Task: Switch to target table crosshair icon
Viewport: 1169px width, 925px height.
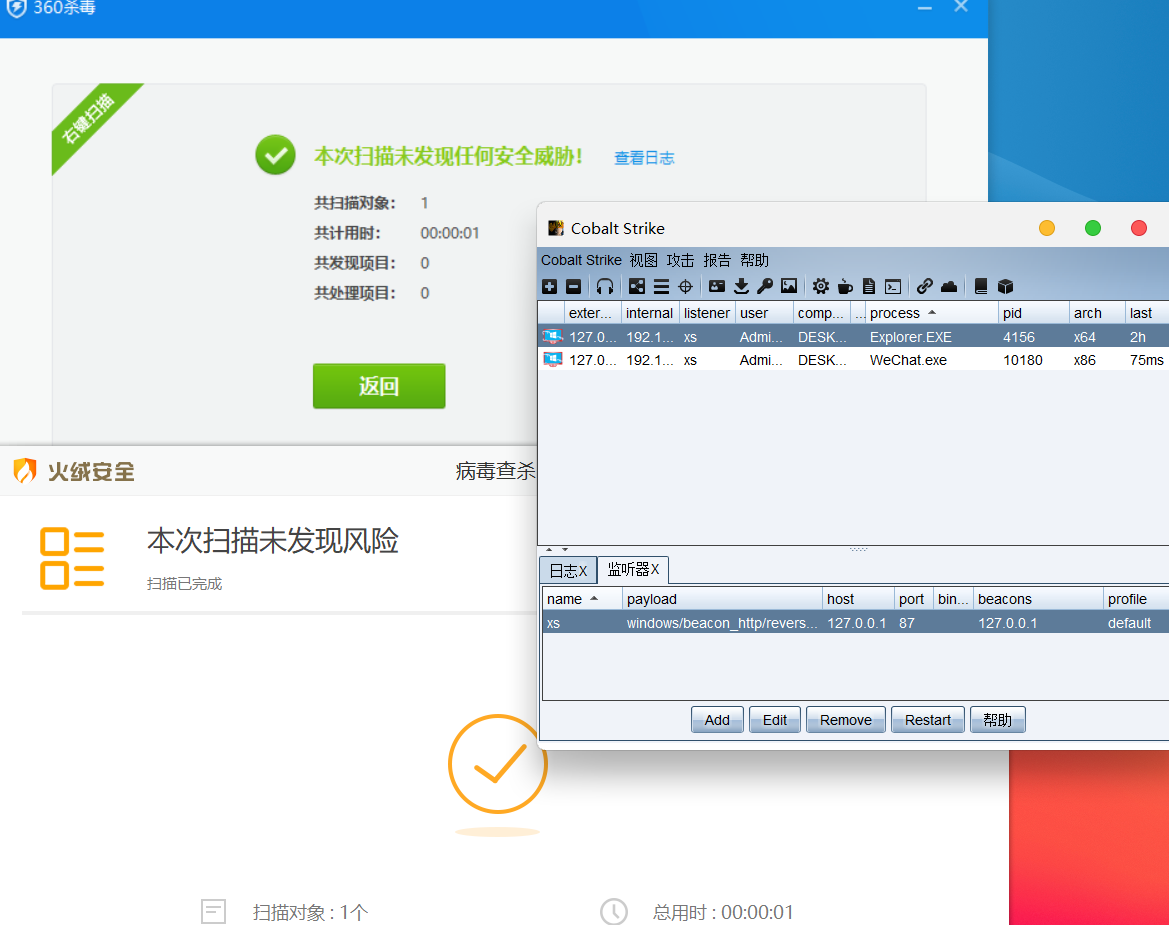Action: [x=685, y=286]
